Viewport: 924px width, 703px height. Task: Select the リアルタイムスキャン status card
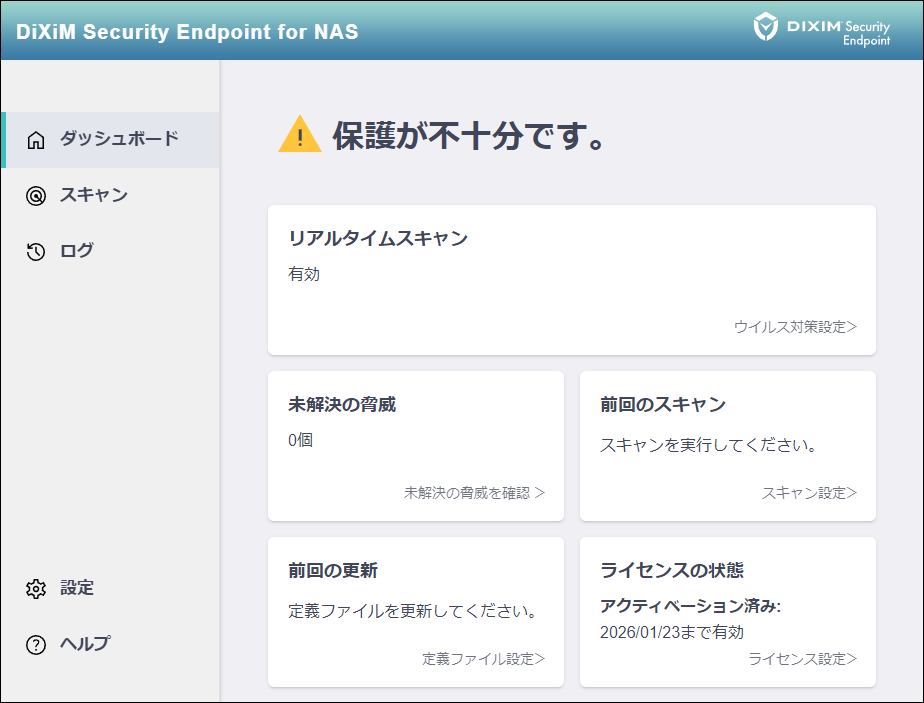[571, 280]
